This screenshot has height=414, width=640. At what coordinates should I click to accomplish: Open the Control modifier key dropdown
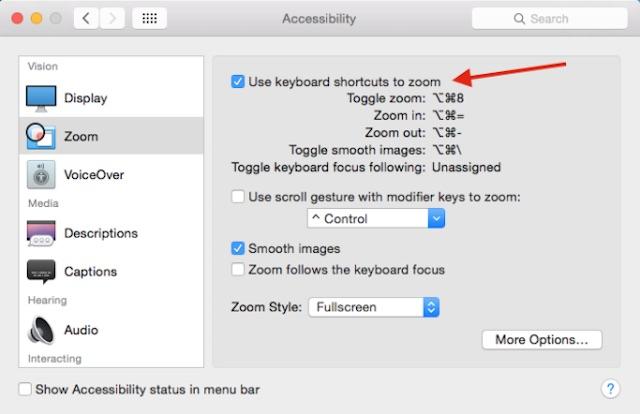click(x=376, y=219)
